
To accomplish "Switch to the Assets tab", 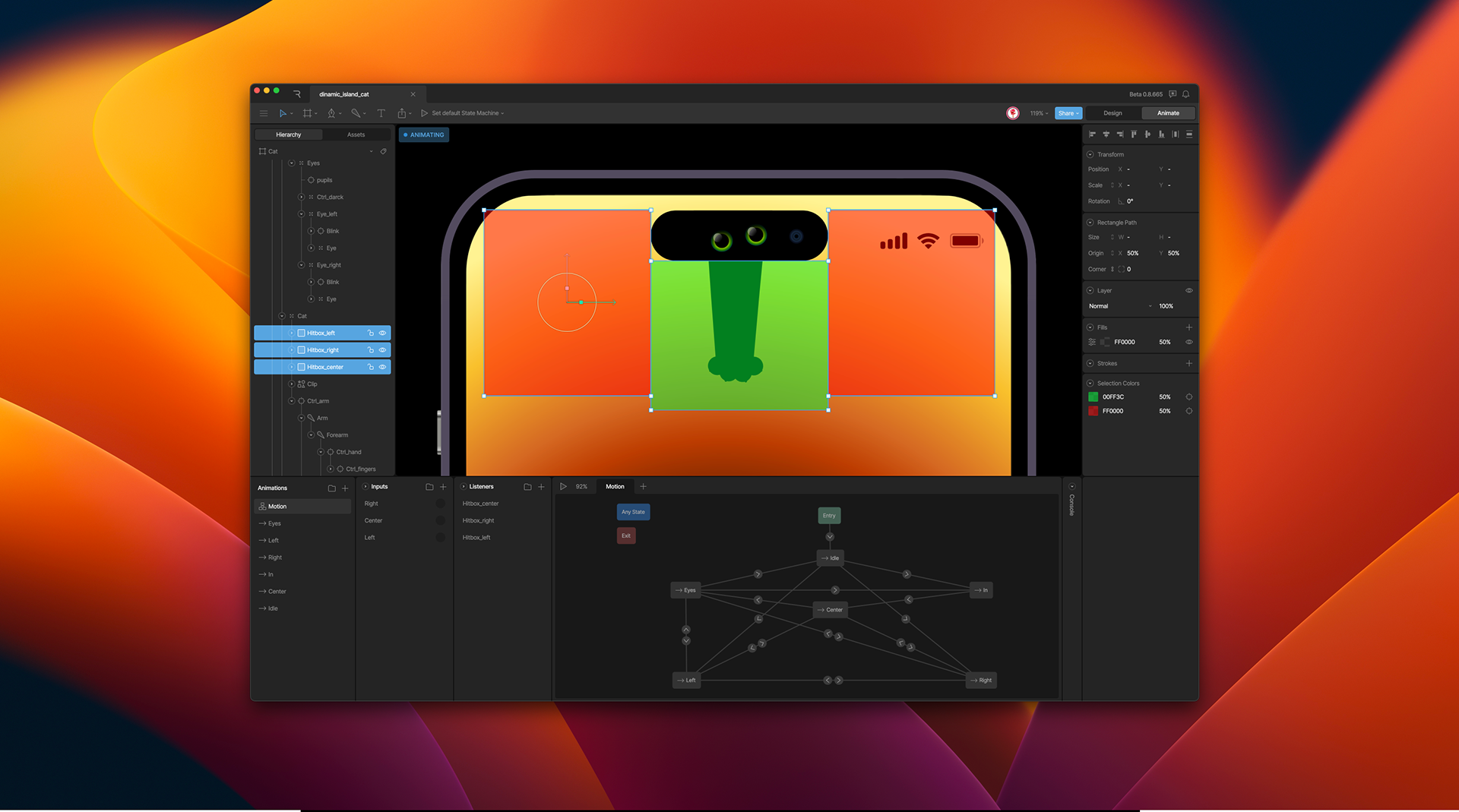I will (x=356, y=134).
